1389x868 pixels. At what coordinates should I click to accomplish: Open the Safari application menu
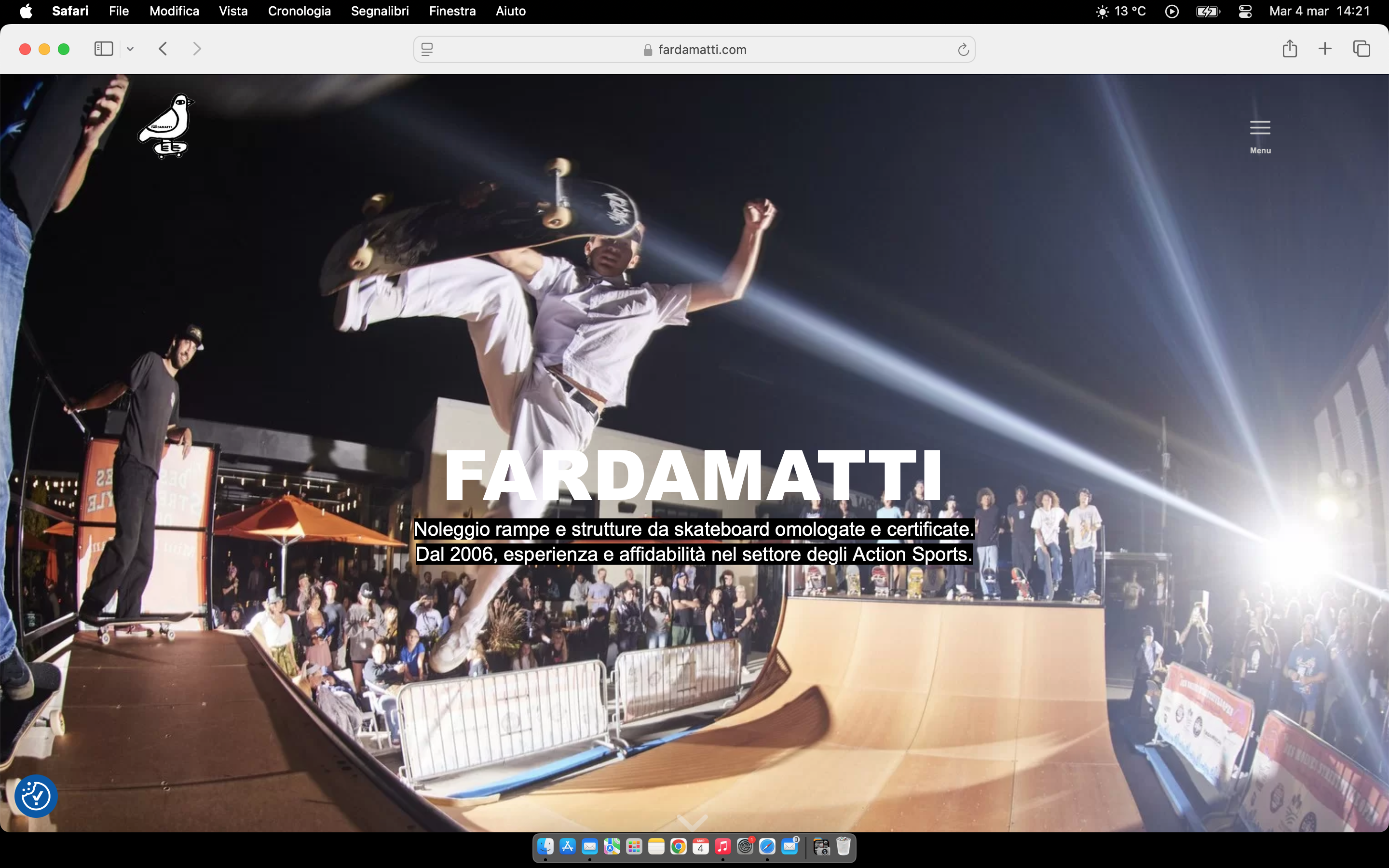tap(70, 11)
